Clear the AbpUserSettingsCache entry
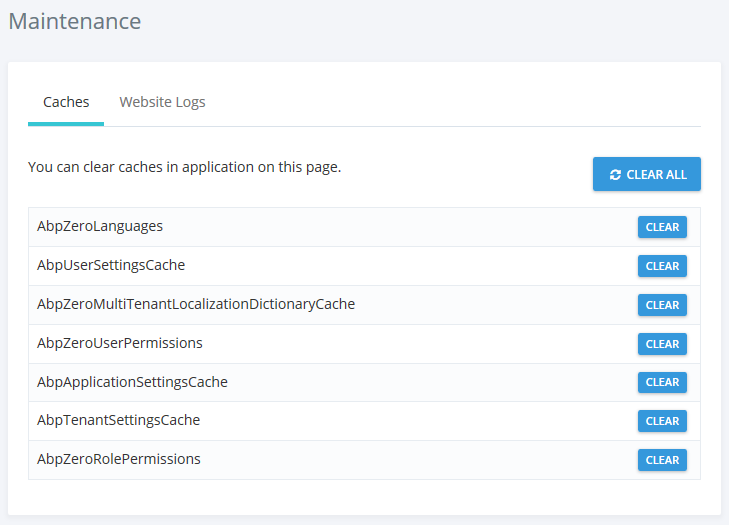The image size is (729, 525). pyautogui.click(x=662, y=266)
